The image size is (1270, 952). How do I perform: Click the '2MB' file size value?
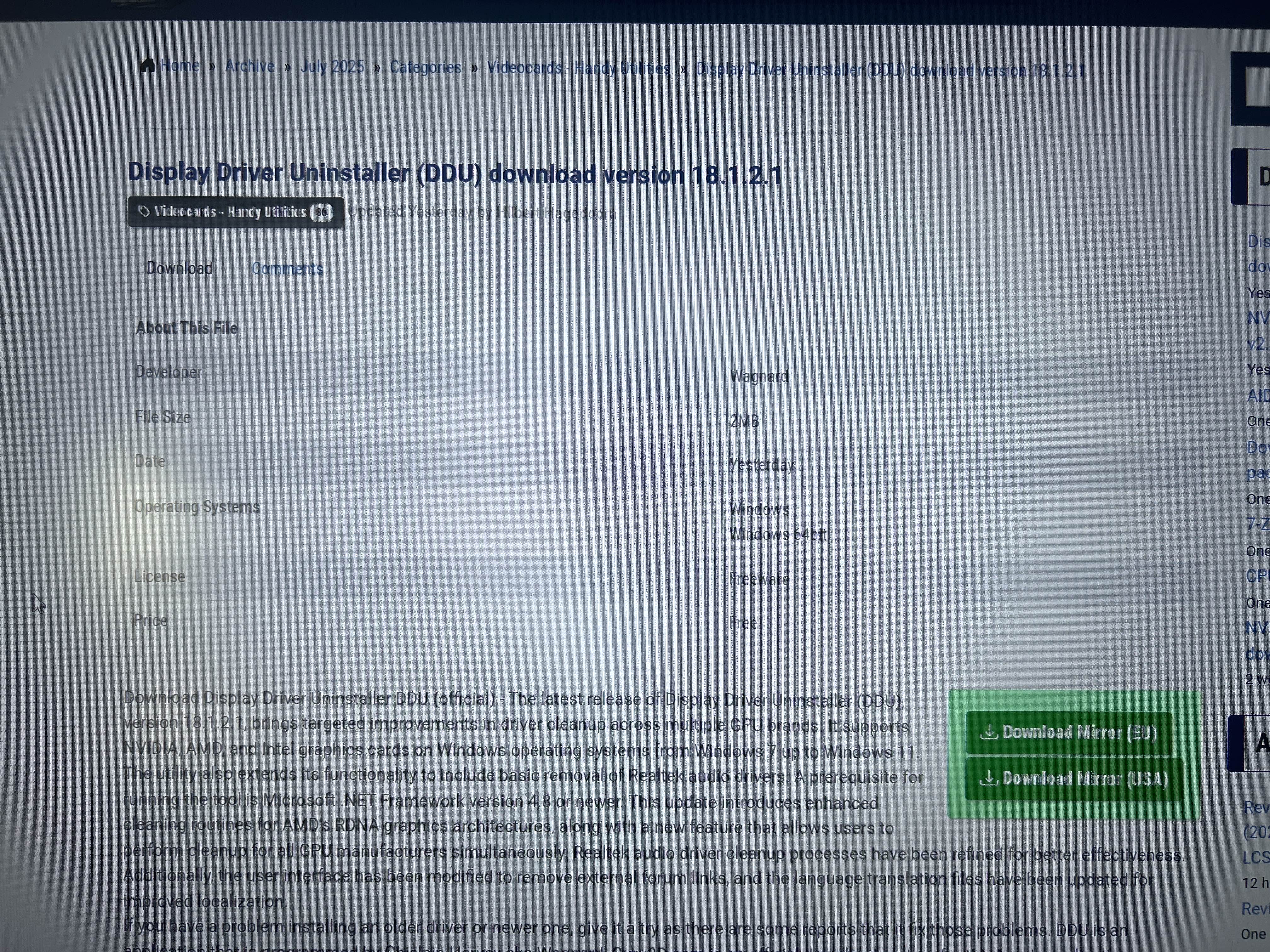coord(745,421)
